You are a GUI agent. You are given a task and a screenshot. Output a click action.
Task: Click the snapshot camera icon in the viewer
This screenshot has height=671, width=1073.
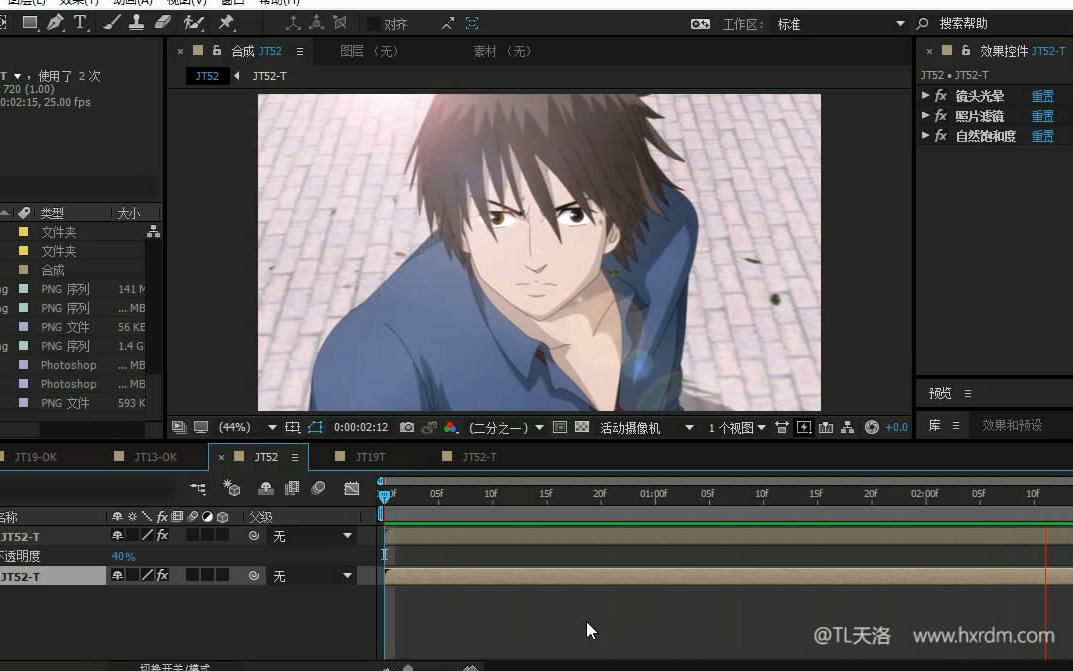pos(407,427)
